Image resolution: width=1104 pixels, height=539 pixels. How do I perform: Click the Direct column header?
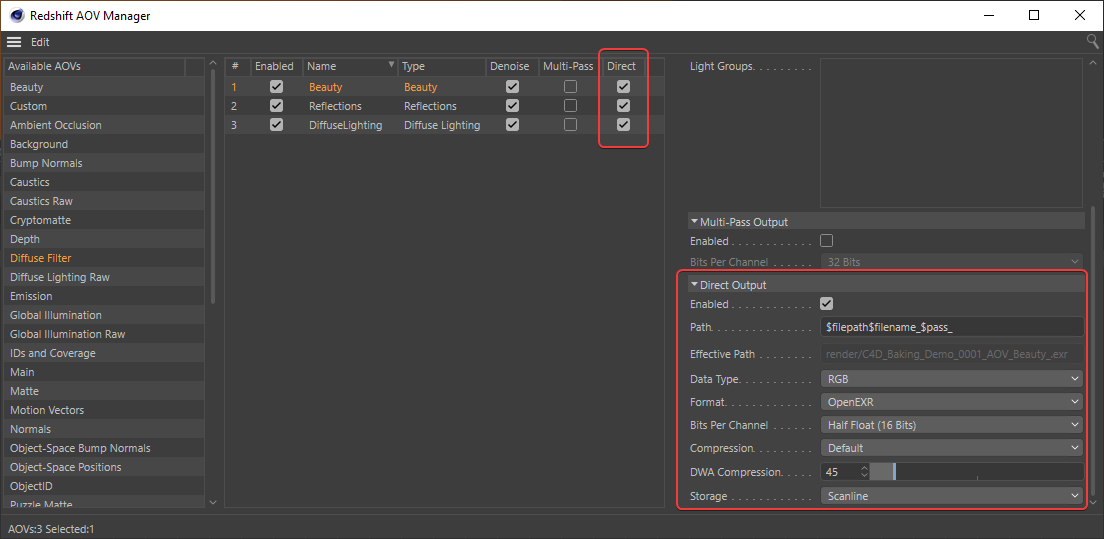point(622,66)
